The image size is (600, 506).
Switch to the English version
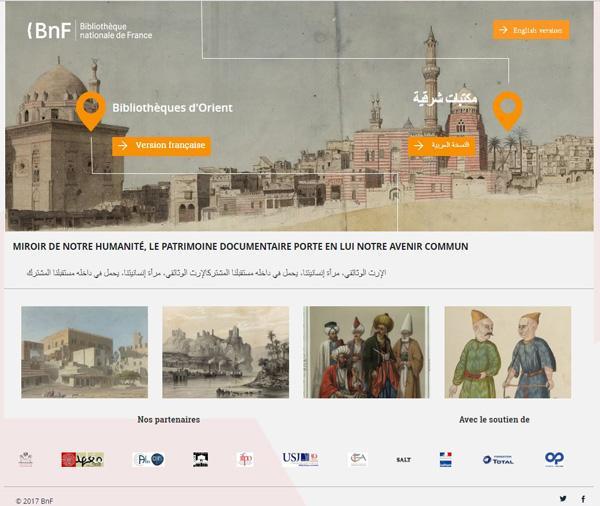tap(531, 30)
